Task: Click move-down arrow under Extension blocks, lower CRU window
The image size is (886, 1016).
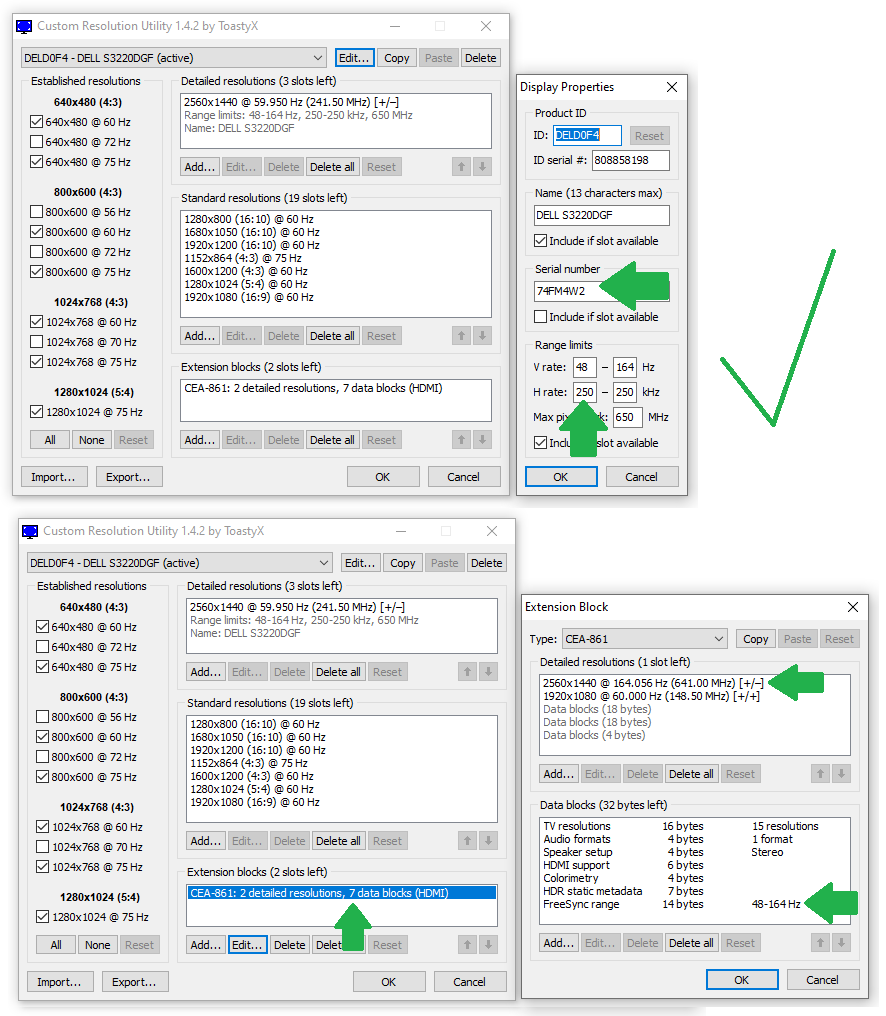Action: tap(488, 945)
